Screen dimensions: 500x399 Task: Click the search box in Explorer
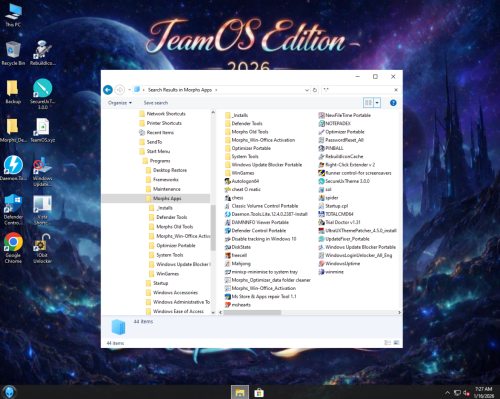pyautogui.click(x=357, y=90)
